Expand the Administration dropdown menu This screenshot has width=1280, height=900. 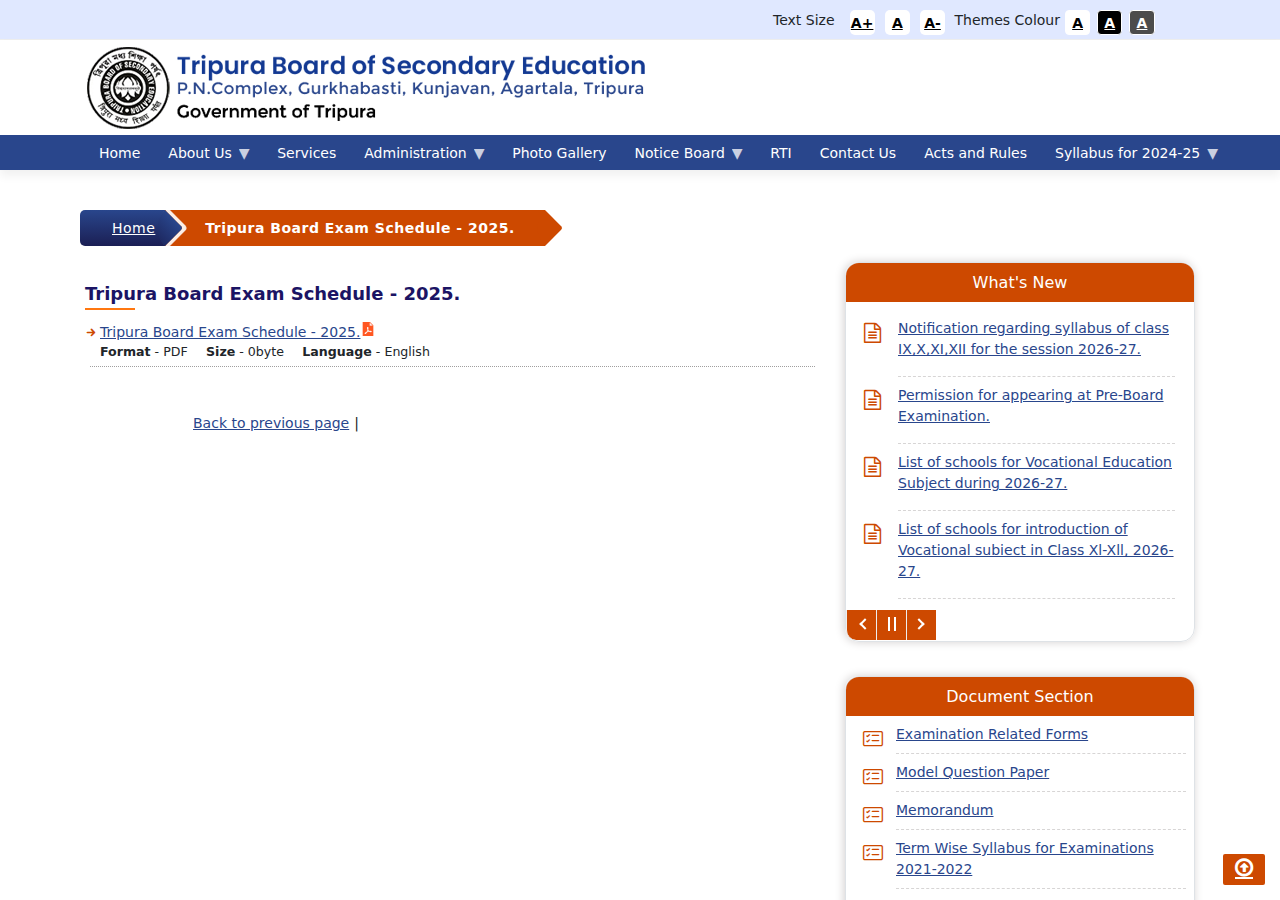coord(424,153)
